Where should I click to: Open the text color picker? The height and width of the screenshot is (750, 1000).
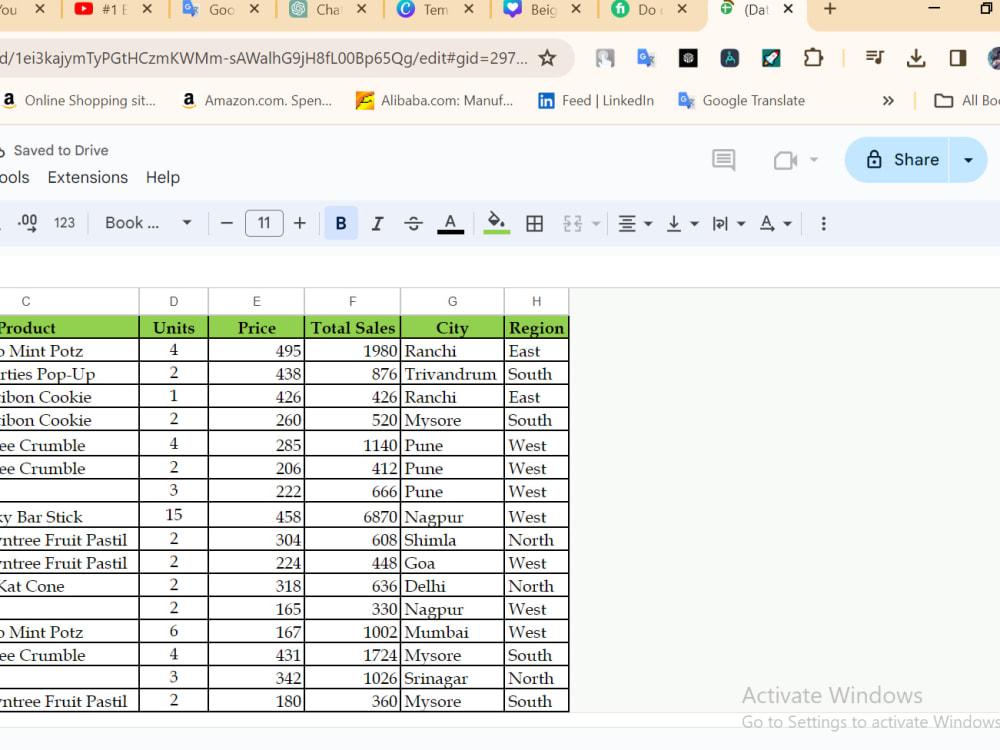coord(450,223)
